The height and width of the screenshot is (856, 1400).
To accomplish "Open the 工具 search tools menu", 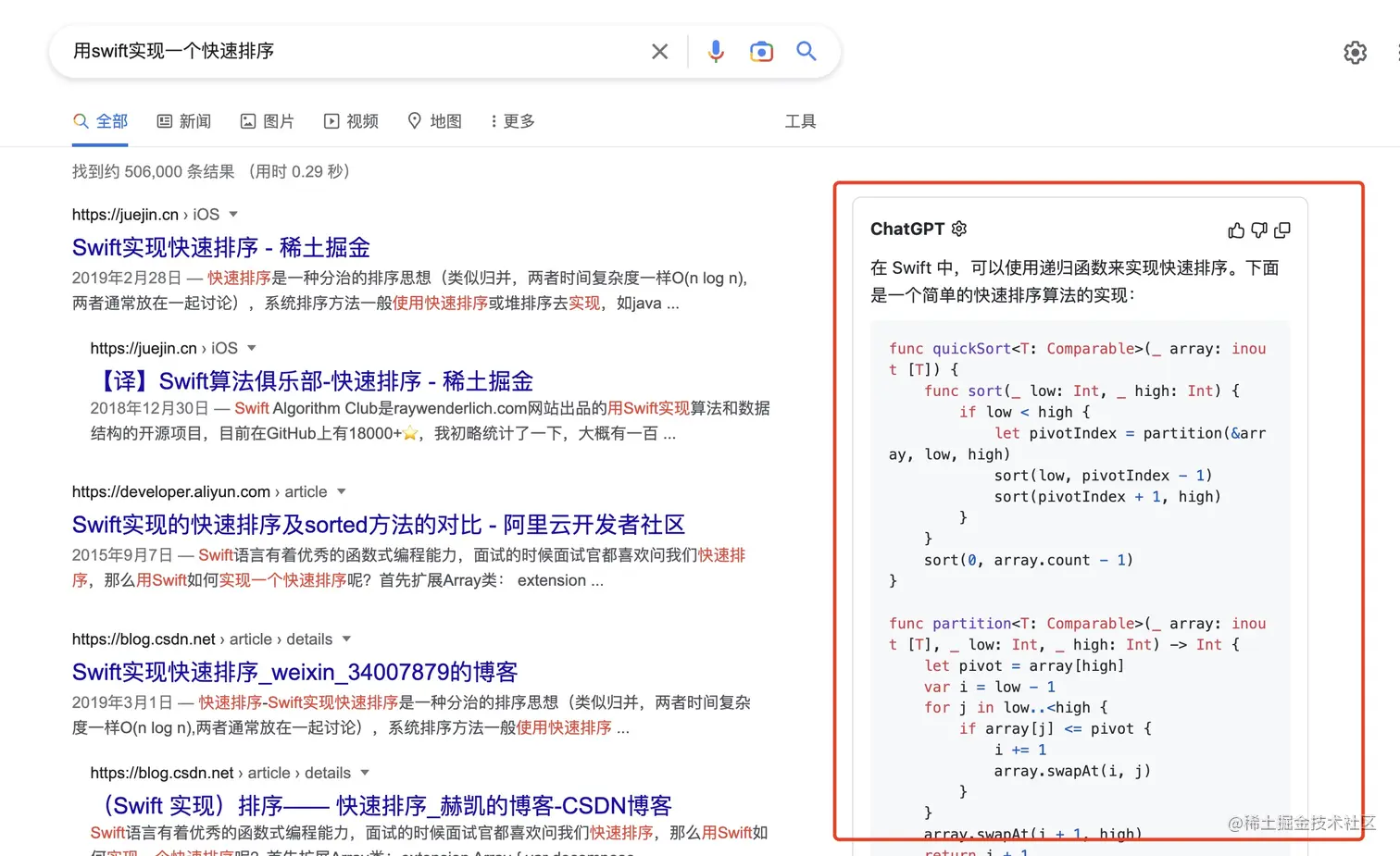I will point(800,120).
